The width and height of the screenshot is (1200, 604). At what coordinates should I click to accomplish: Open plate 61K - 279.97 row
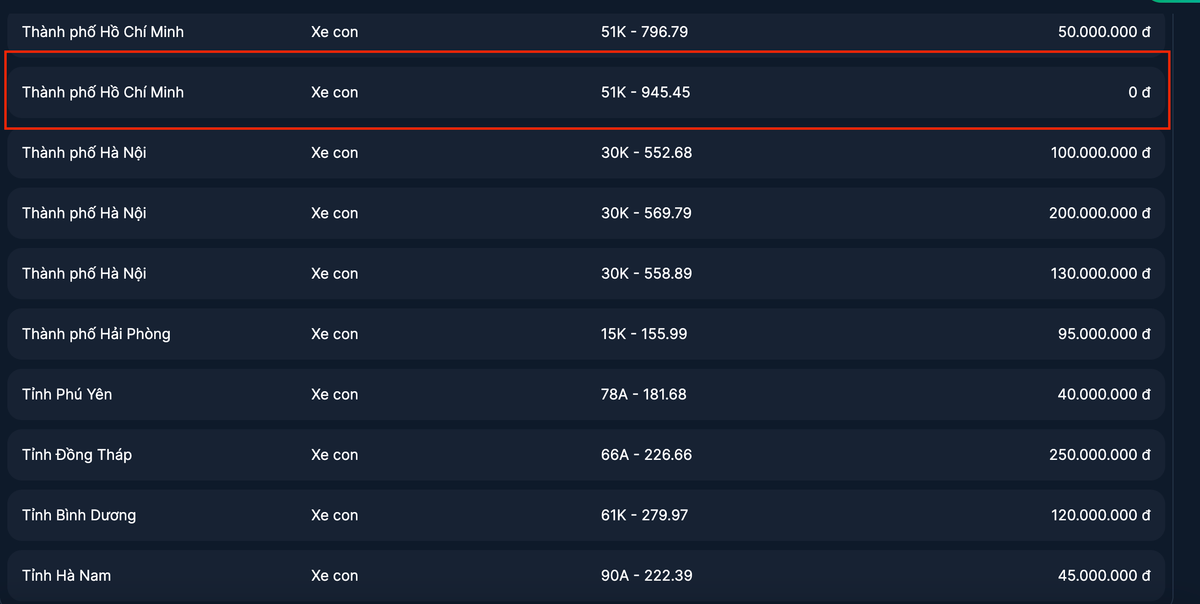(644, 515)
